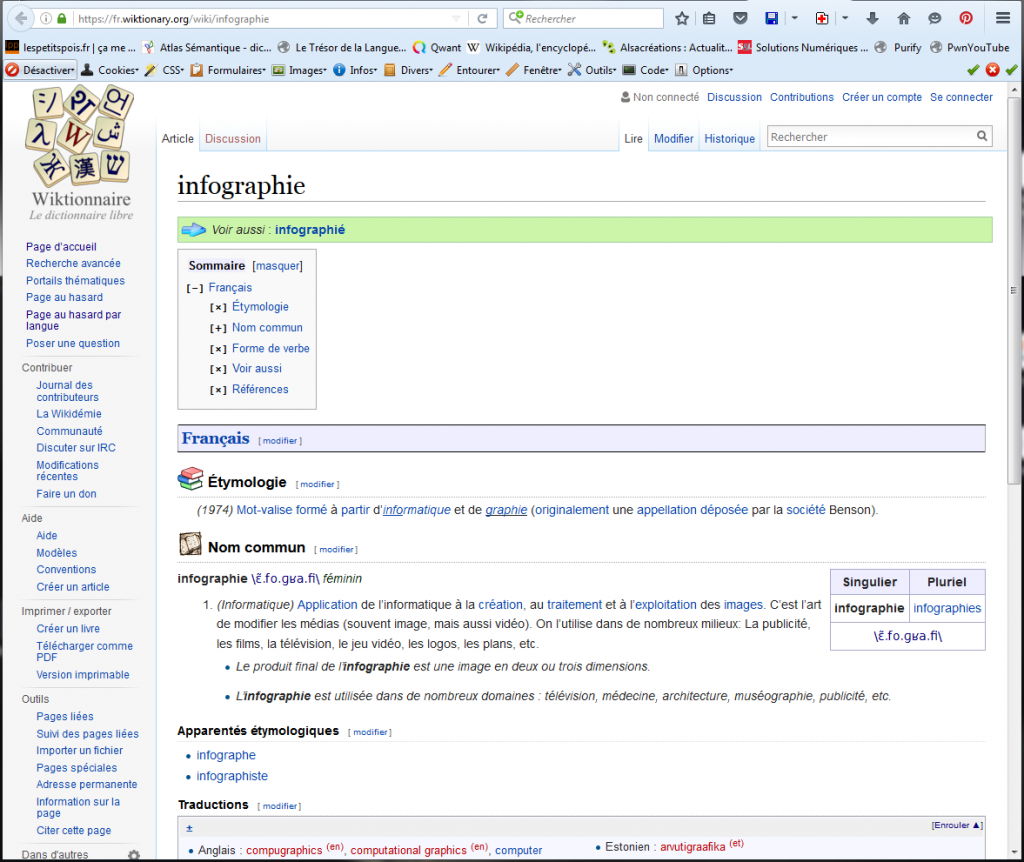Click the Pocket icon in the toolbar
The width and height of the screenshot is (1024, 862).
pos(740,18)
